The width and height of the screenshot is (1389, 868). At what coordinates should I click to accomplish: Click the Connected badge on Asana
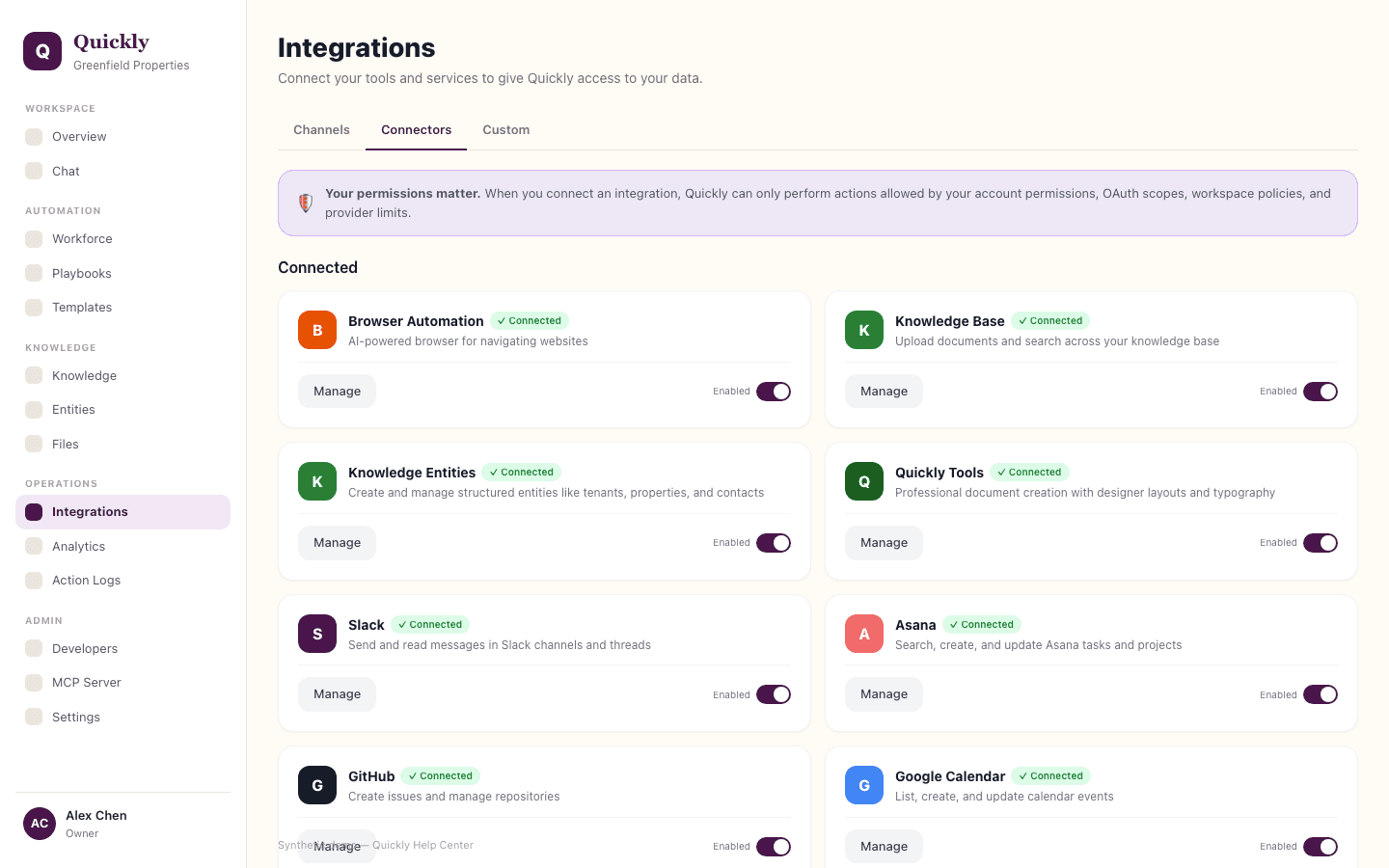(982, 625)
